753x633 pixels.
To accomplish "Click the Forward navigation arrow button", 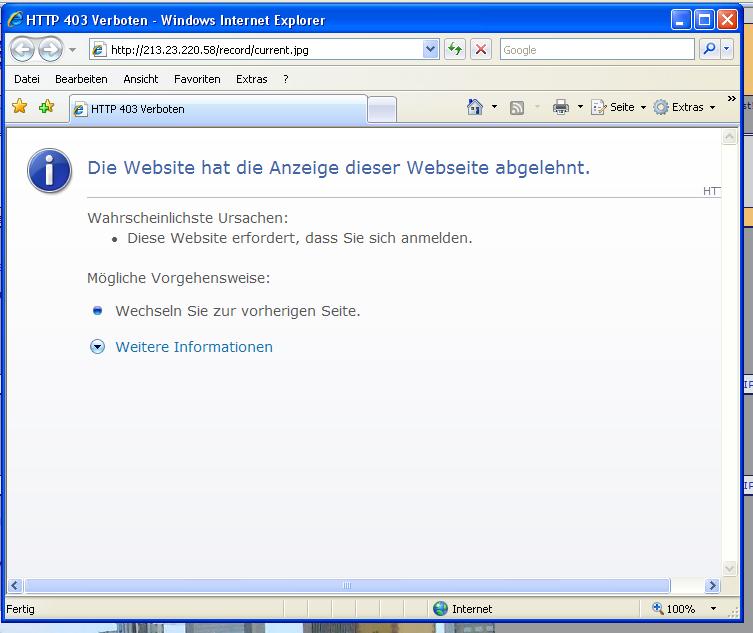I will tap(50, 50).
